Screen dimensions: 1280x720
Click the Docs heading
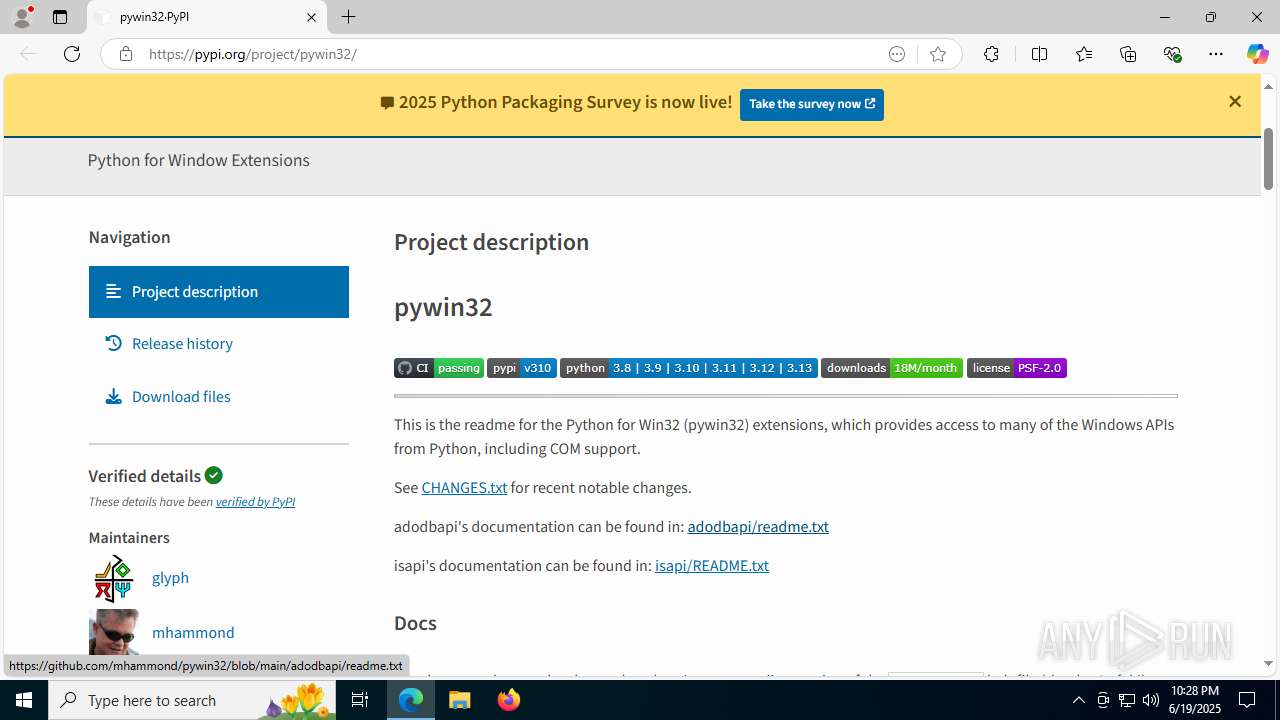[x=415, y=623]
